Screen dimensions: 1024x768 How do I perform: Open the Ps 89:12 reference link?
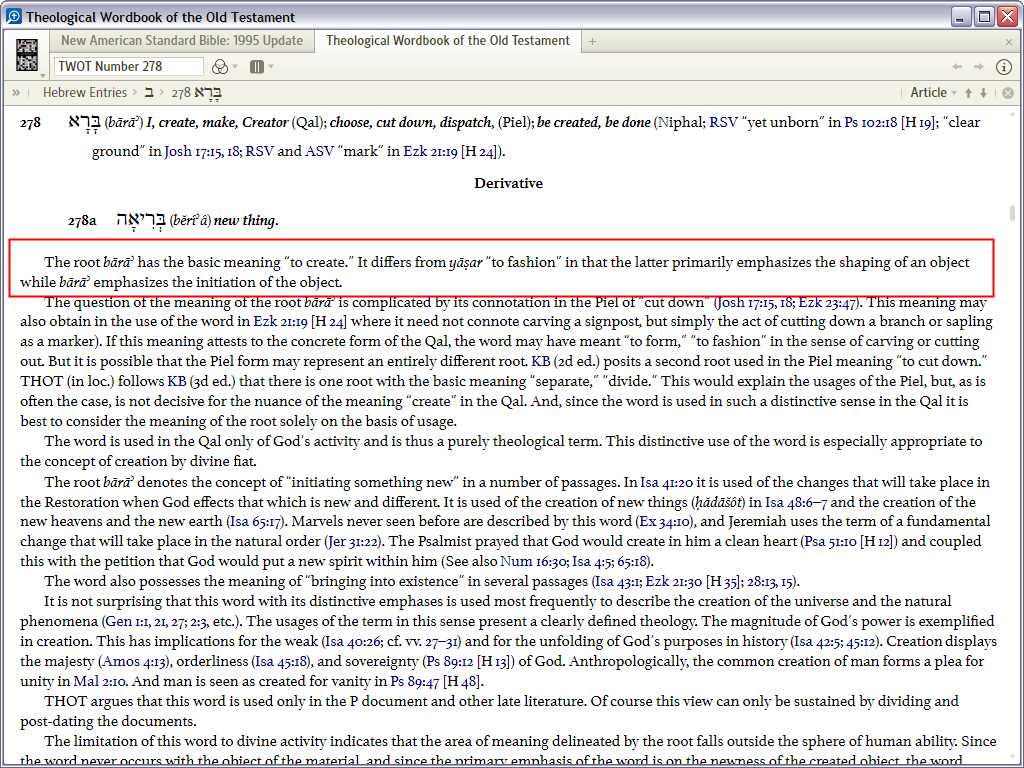450,661
